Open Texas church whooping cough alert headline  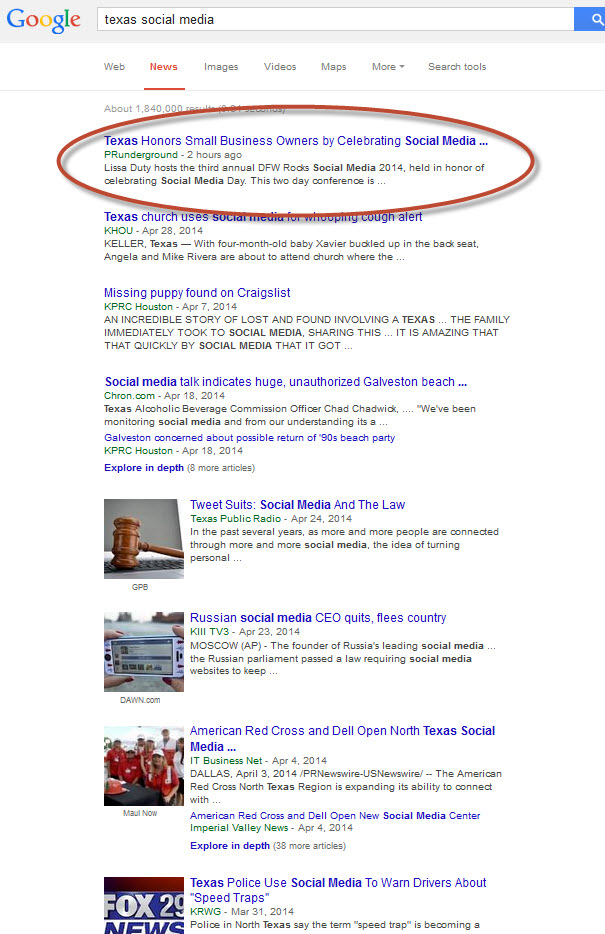pyautogui.click(x=263, y=217)
